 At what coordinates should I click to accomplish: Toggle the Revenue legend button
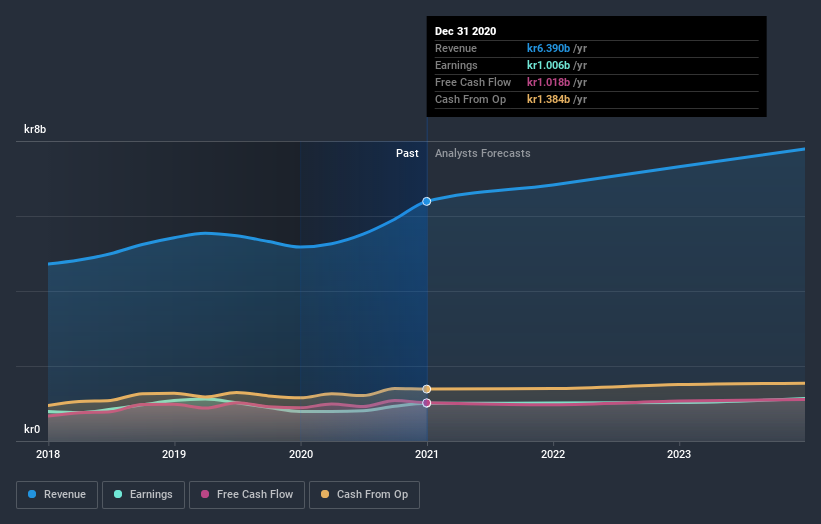pyautogui.click(x=57, y=495)
